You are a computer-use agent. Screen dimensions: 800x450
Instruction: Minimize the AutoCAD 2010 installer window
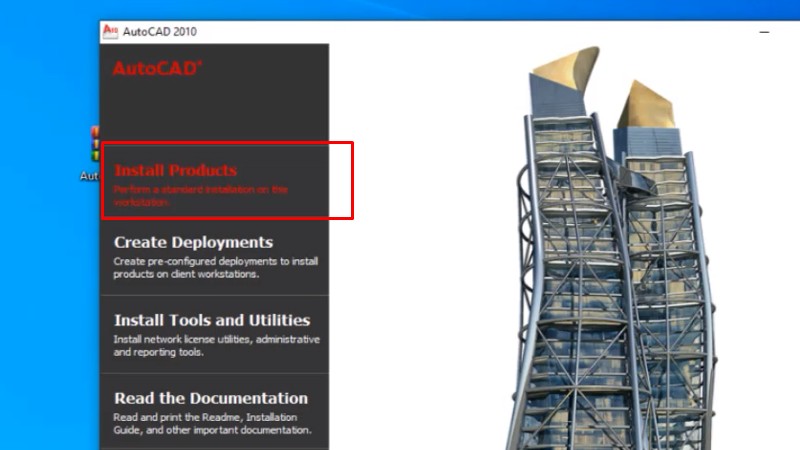click(764, 31)
